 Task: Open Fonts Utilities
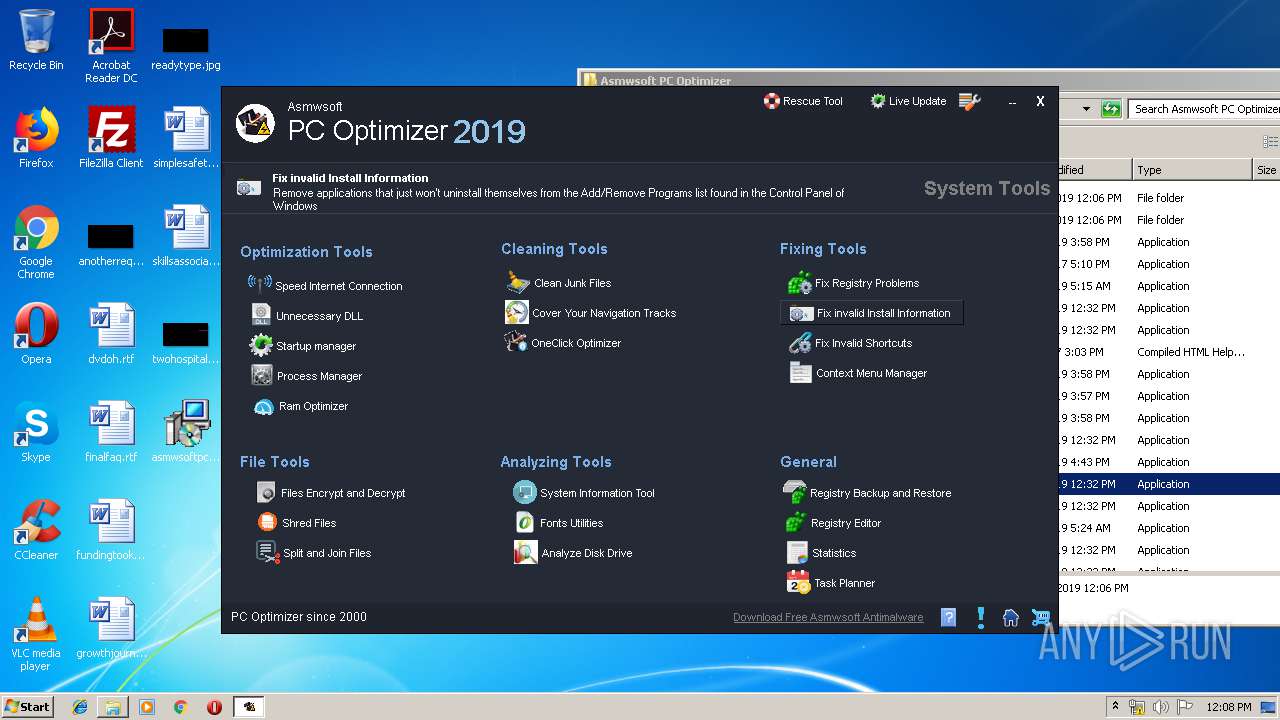coord(559,523)
